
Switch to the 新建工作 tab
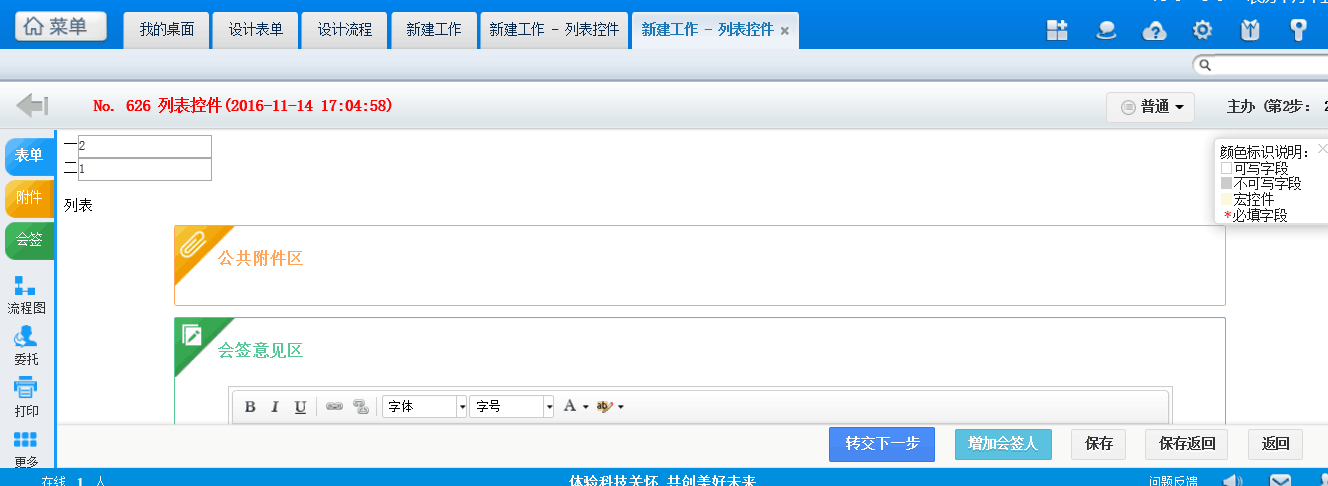pyautogui.click(x=434, y=30)
